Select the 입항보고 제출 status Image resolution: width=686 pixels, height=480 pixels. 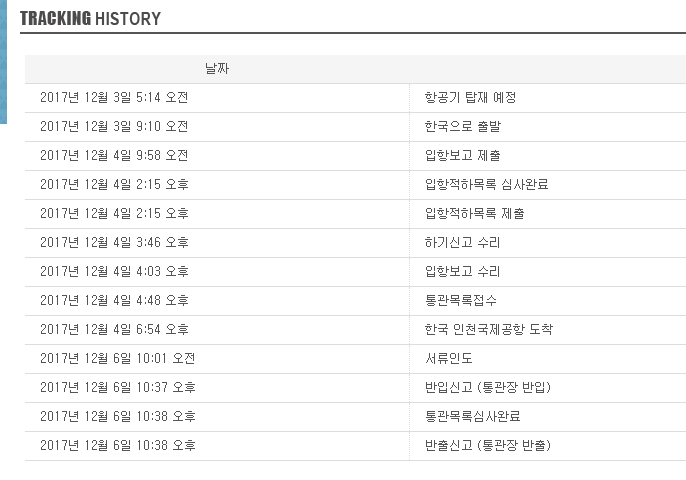463,156
